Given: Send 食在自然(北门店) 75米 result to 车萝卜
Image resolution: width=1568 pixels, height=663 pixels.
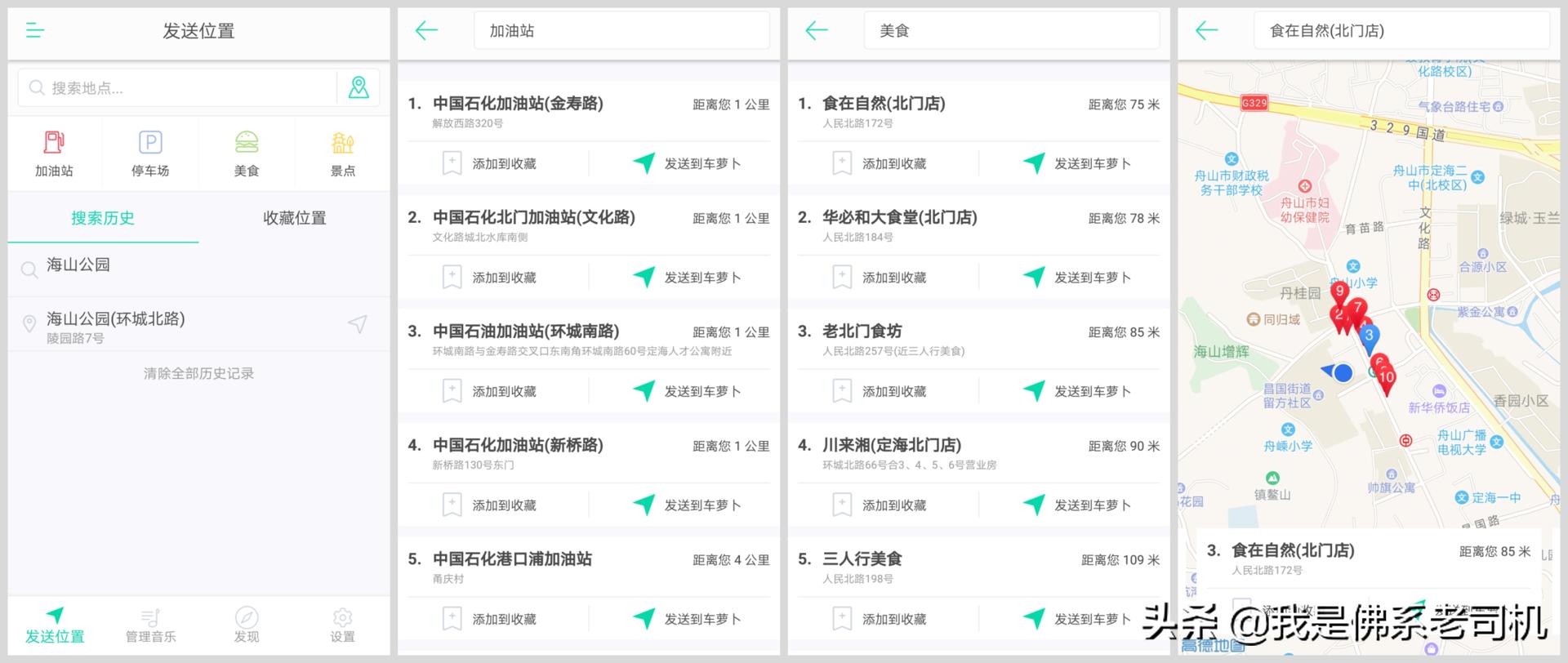Looking at the screenshot, I should [1076, 163].
